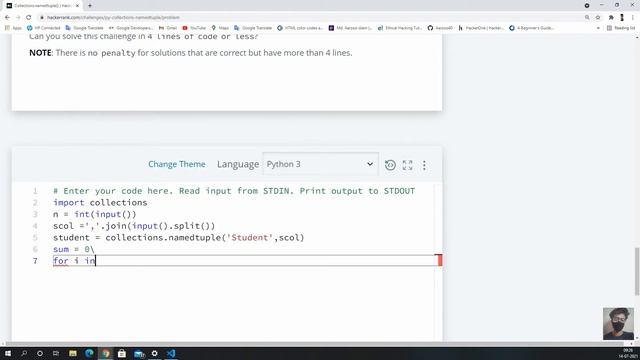The width and height of the screenshot is (640, 360).
Task: Open the zoom magnifier icon in address bar
Action: tap(587, 18)
